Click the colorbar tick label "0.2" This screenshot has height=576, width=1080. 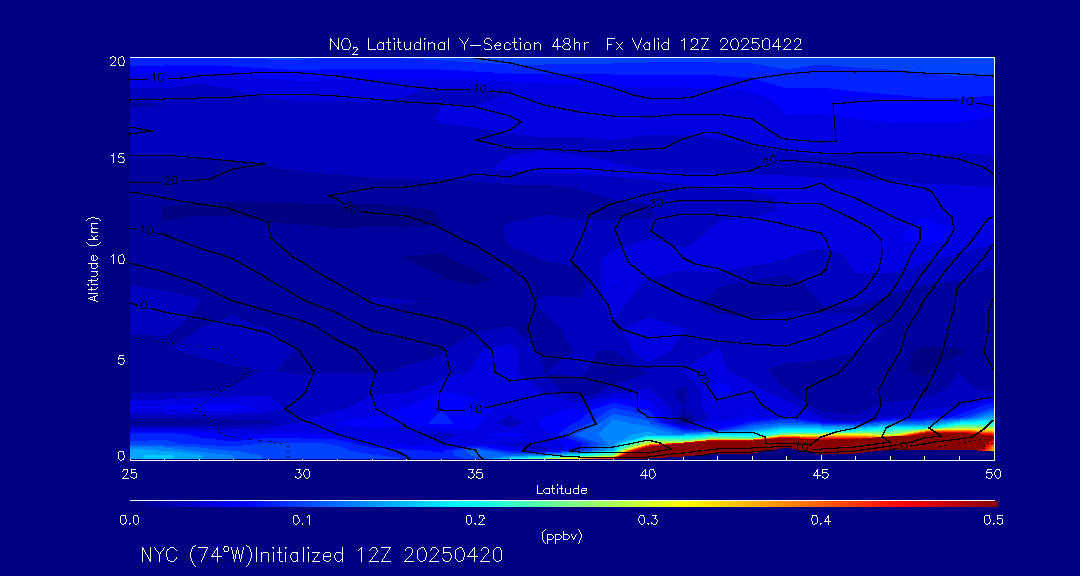click(x=475, y=520)
